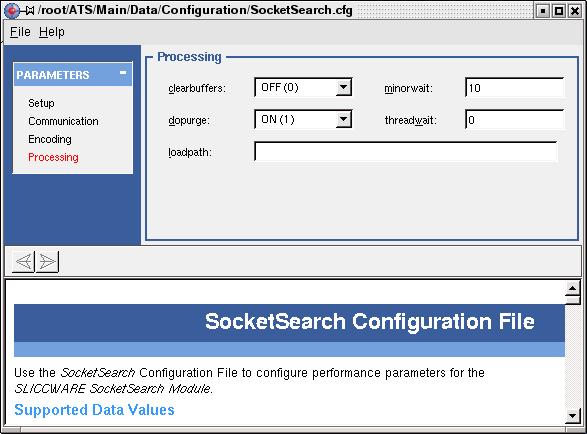Click the 'minorwait:' label

(408, 88)
